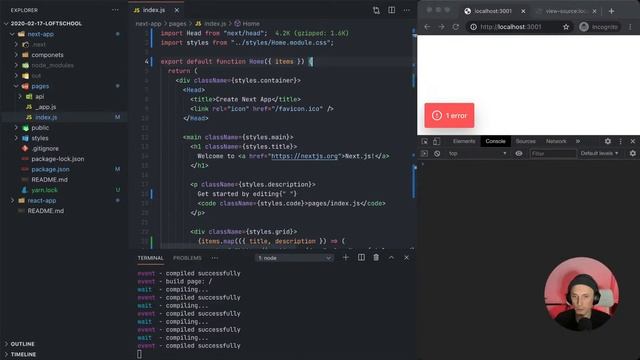Reload the localhost page

coord(456,27)
